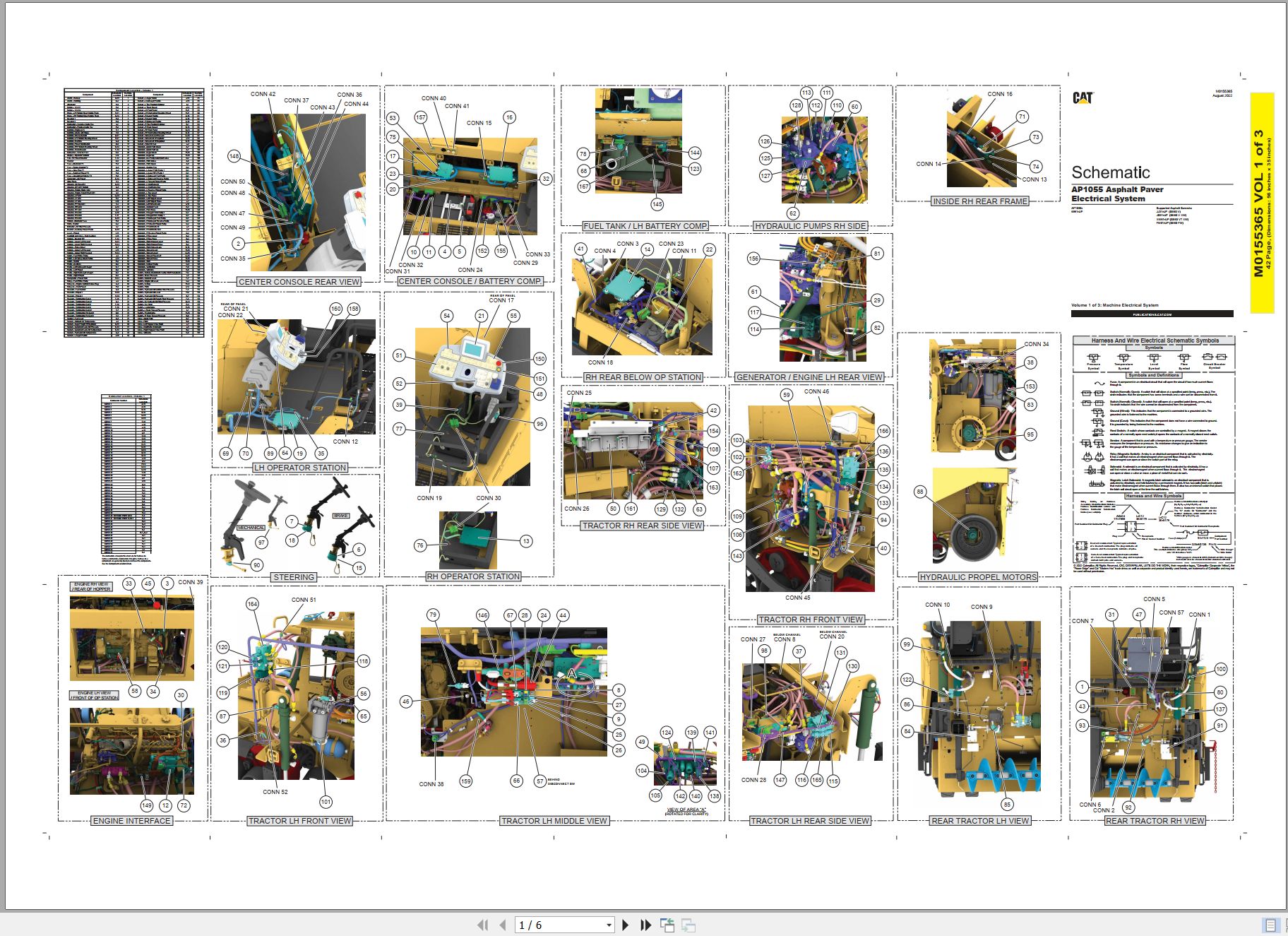Click the CONN 25 connector label
This screenshot has height=936, width=1288.
(x=579, y=393)
